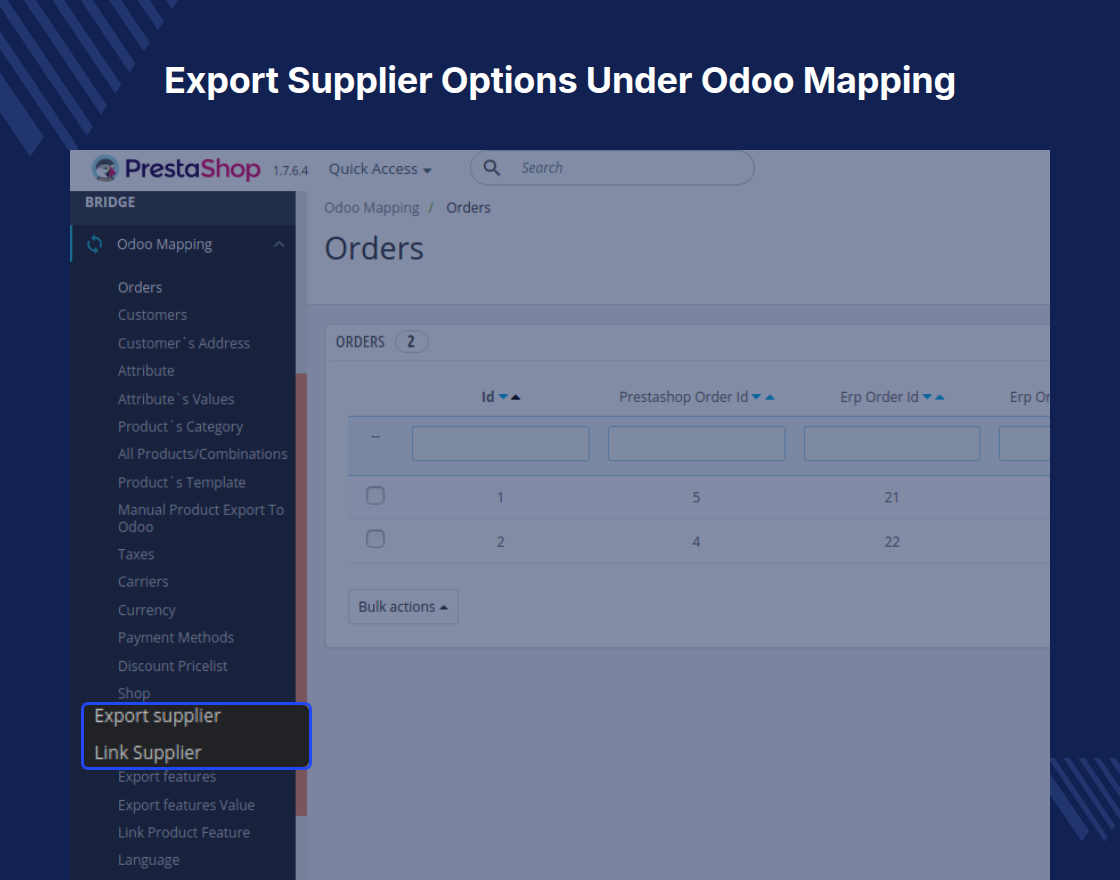Open All Products/Combinations menu item
This screenshot has width=1120, height=880.
(203, 454)
